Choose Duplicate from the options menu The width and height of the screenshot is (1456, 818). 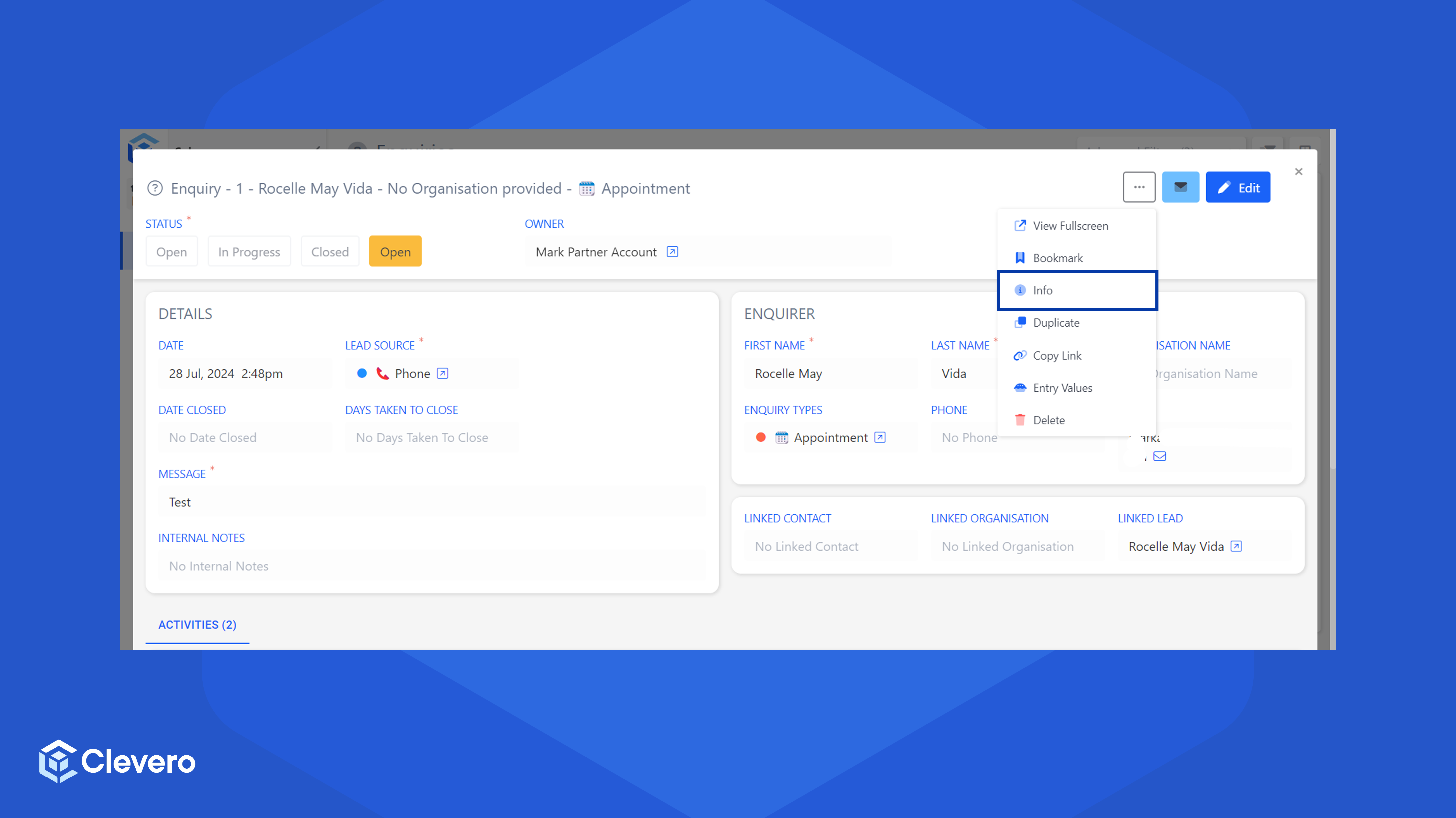pos(1056,323)
